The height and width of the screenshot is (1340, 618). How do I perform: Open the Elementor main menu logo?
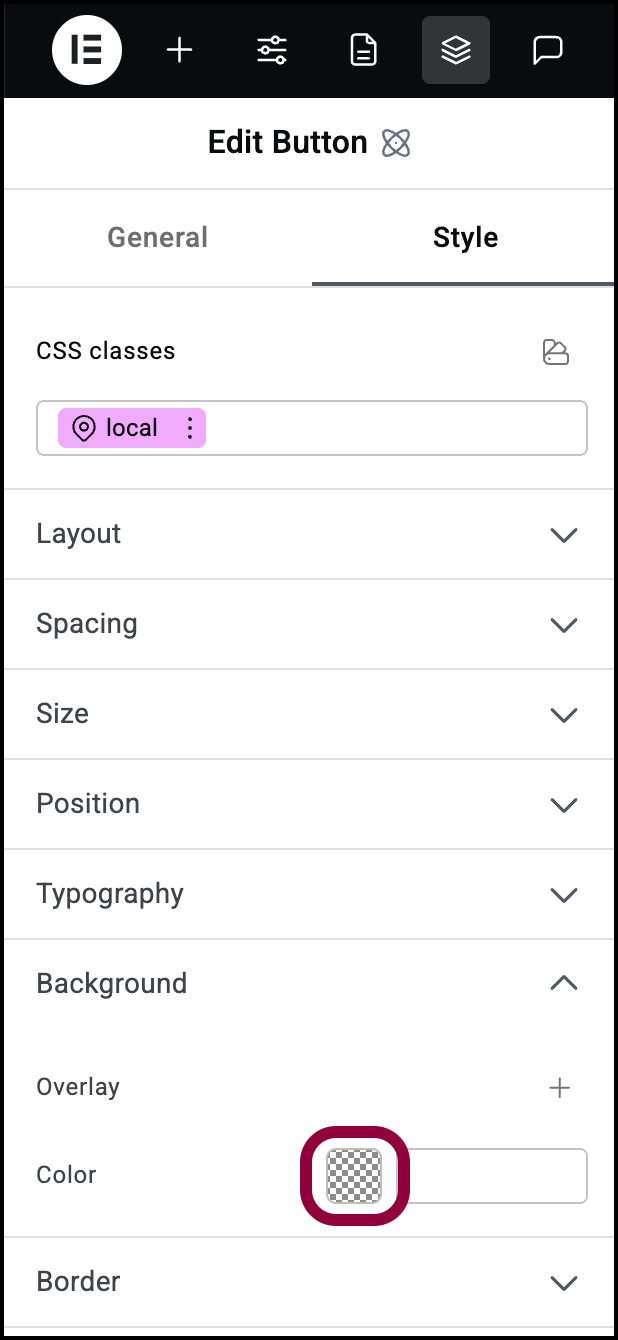(x=86, y=50)
